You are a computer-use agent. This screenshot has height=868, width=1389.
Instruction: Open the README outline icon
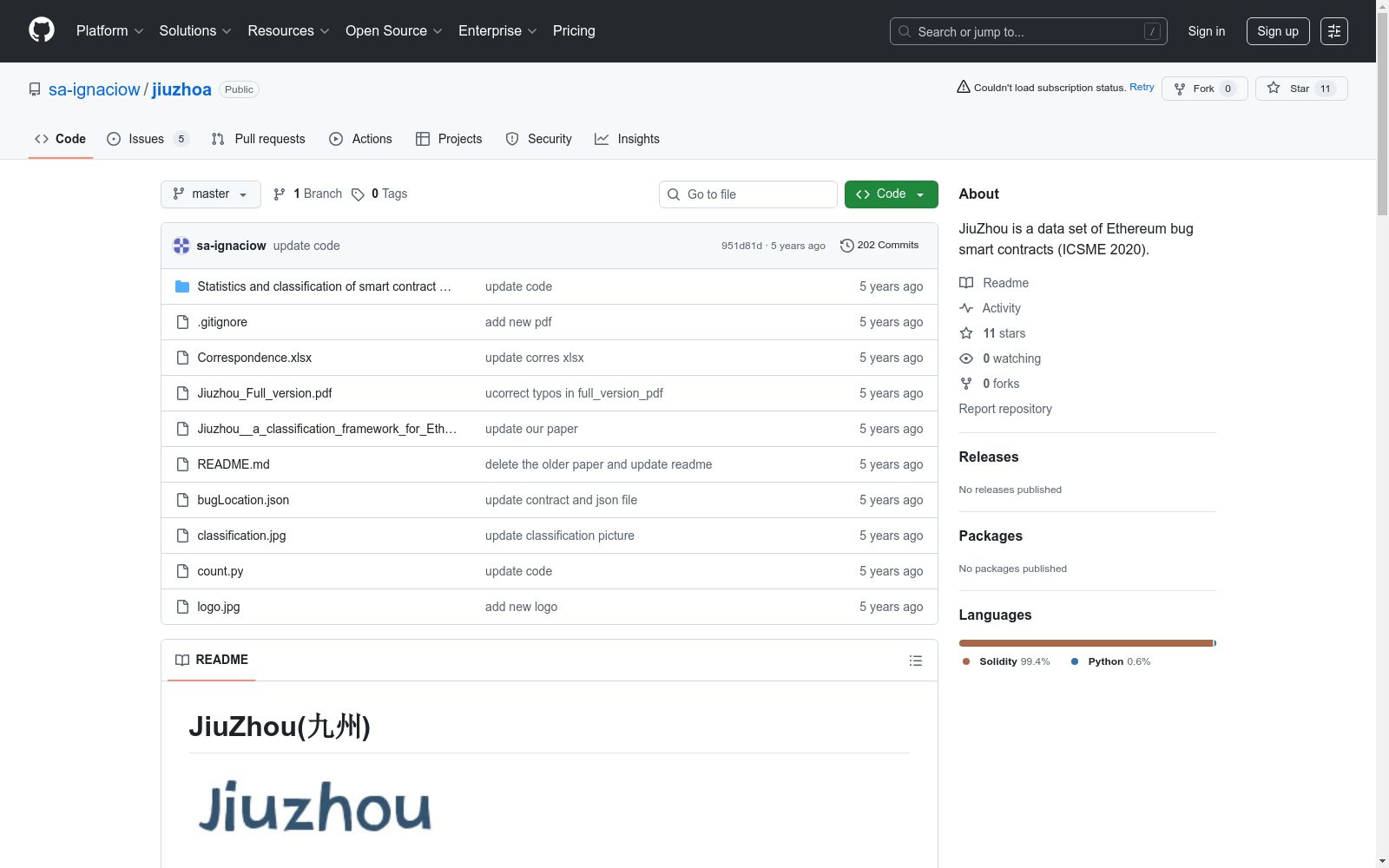tap(915, 661)
